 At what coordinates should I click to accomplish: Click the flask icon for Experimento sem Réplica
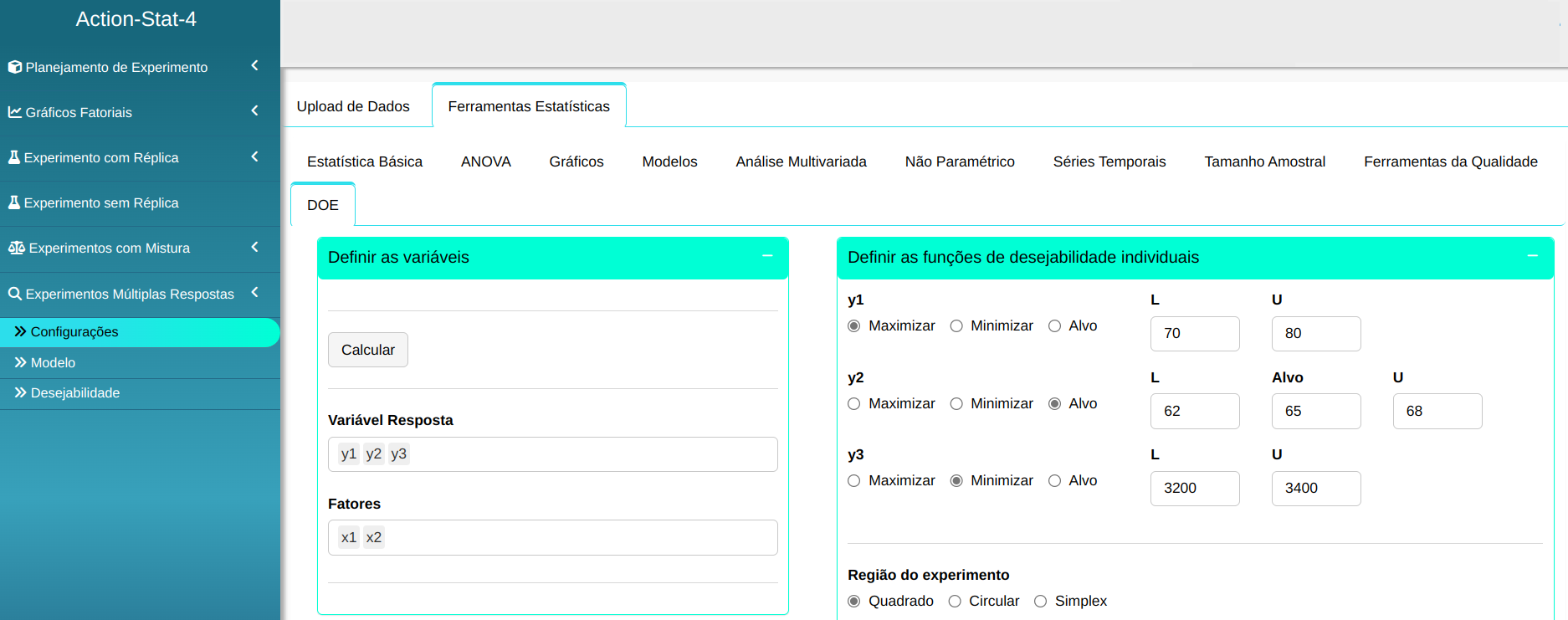pos(13,202)
